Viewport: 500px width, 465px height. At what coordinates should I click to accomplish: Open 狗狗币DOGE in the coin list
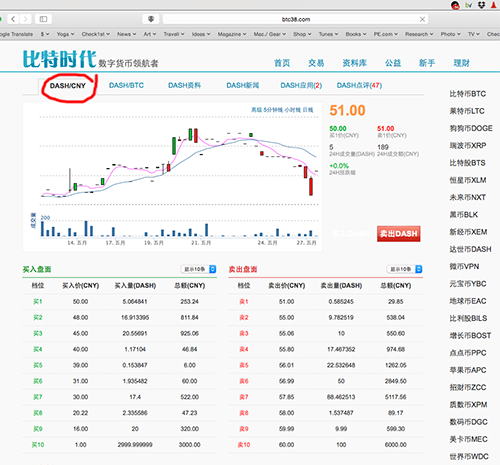point(471,128)
